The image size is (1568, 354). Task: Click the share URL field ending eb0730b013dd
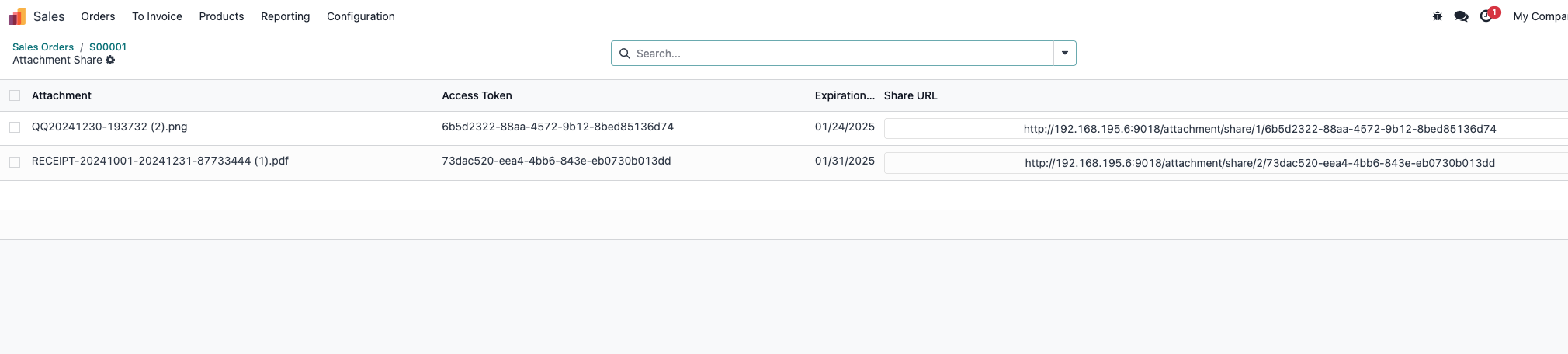point(1226,163)
